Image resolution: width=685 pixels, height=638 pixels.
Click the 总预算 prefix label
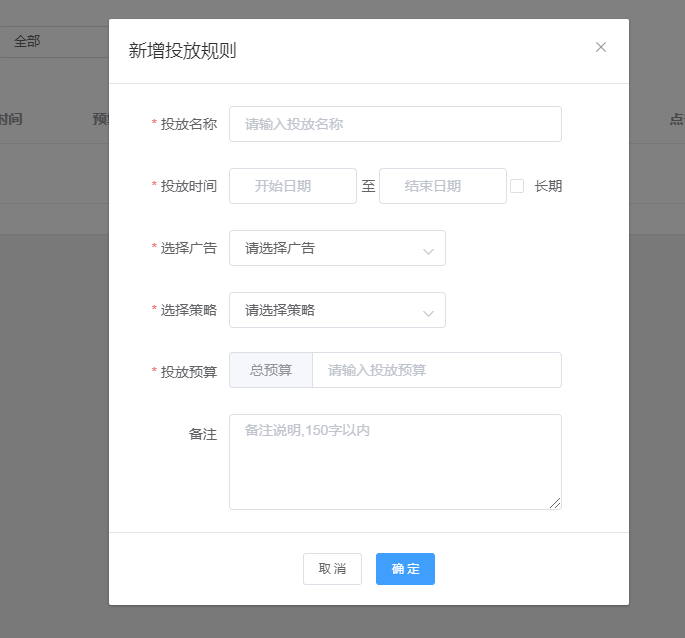(271, 370)
